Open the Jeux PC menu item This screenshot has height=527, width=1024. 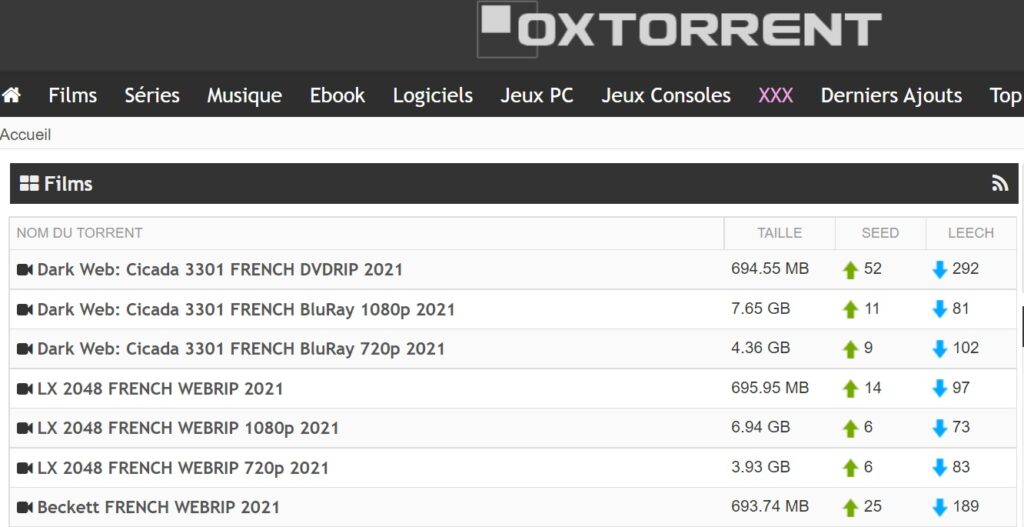(537, 95)
